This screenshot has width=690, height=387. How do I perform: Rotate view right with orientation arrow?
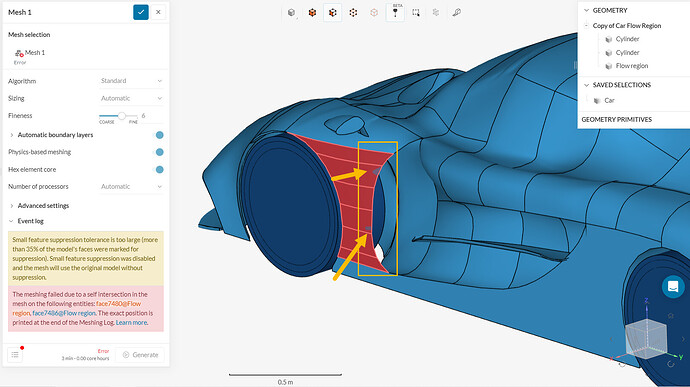[683, 339]
